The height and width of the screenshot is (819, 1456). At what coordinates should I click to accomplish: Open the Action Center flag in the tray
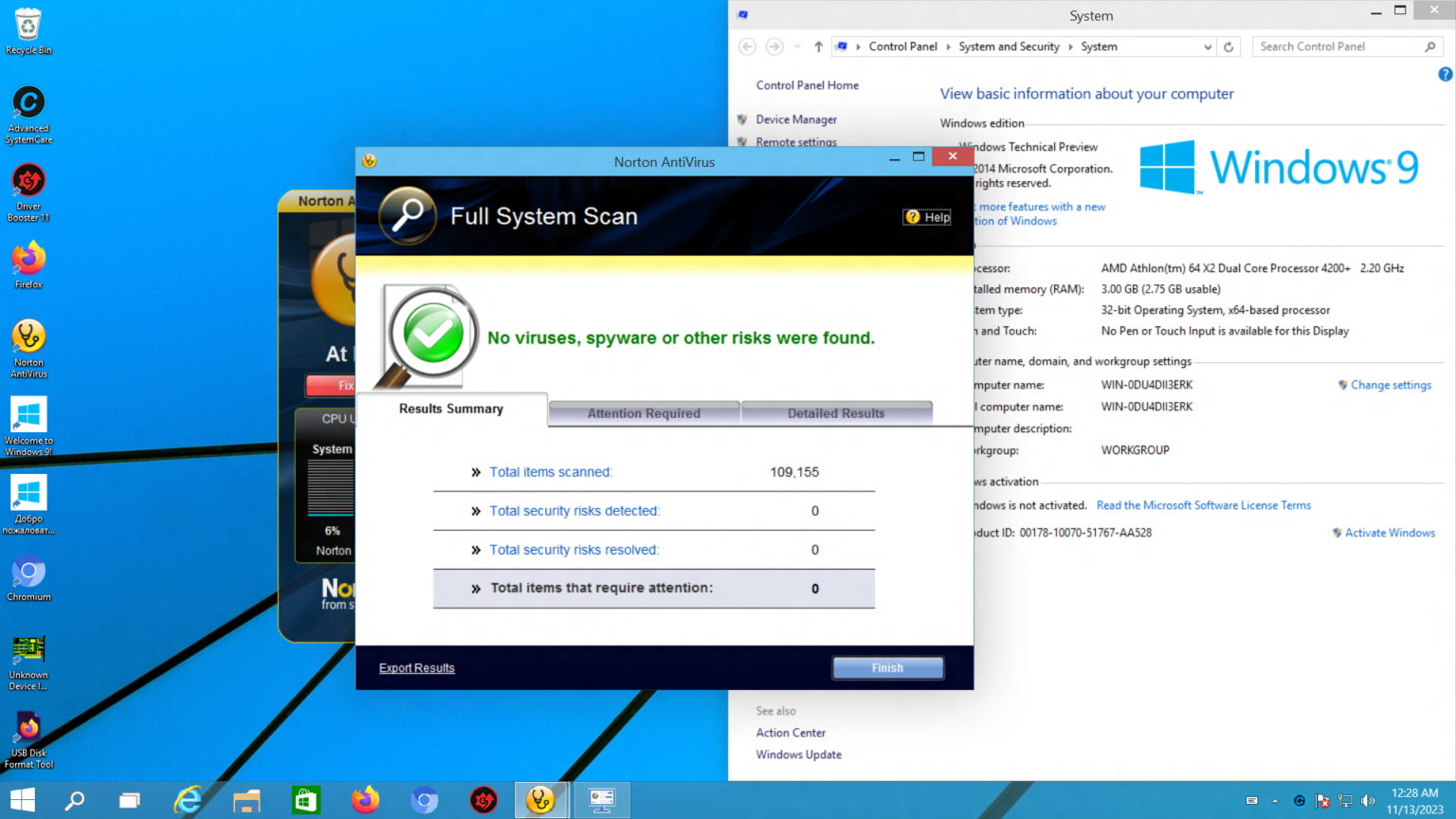(1320, 799)
